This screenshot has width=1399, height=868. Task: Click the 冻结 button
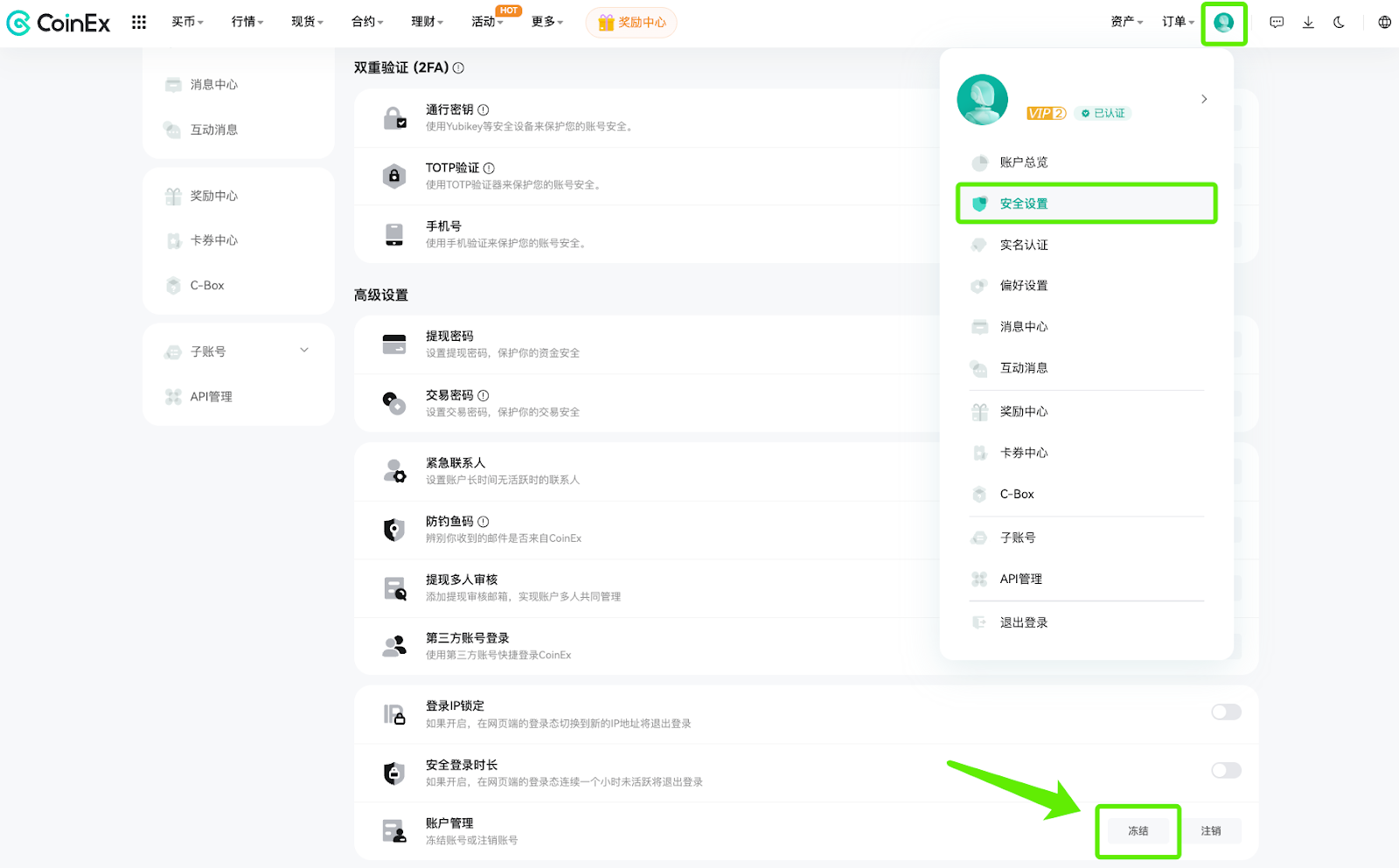tap(1138, 830)
